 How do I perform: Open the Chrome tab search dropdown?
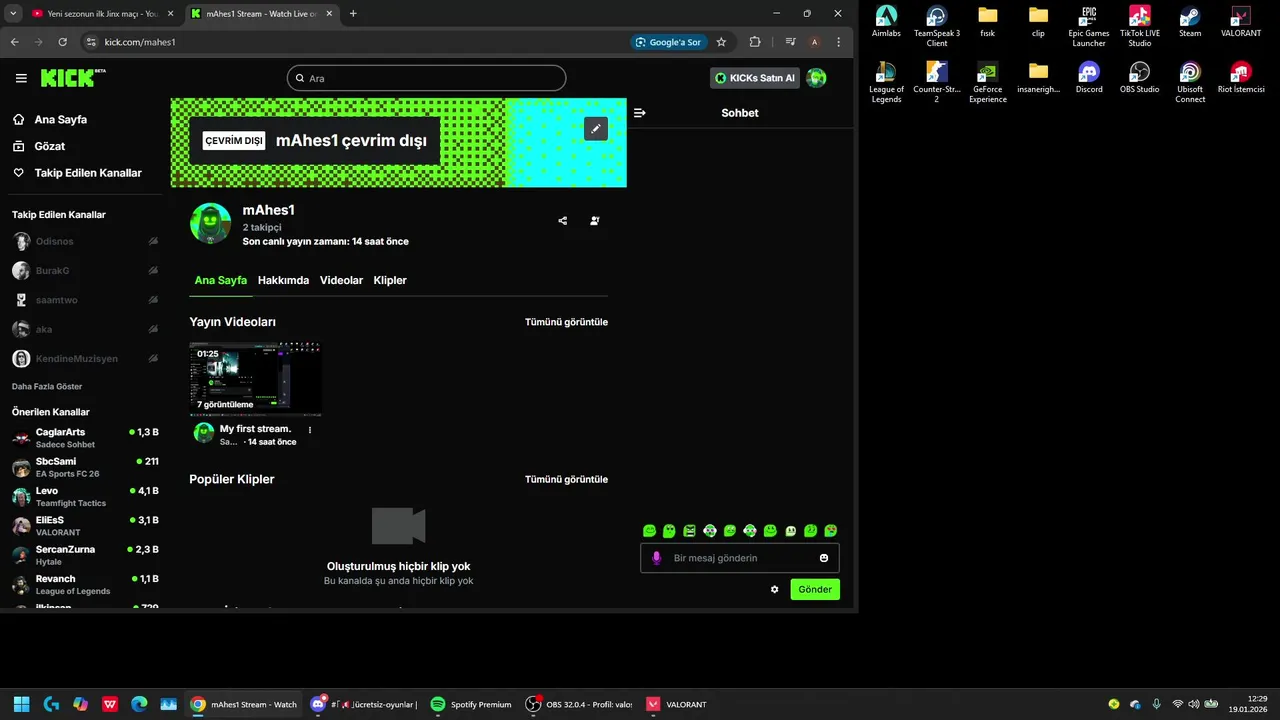tap(13, 14)
